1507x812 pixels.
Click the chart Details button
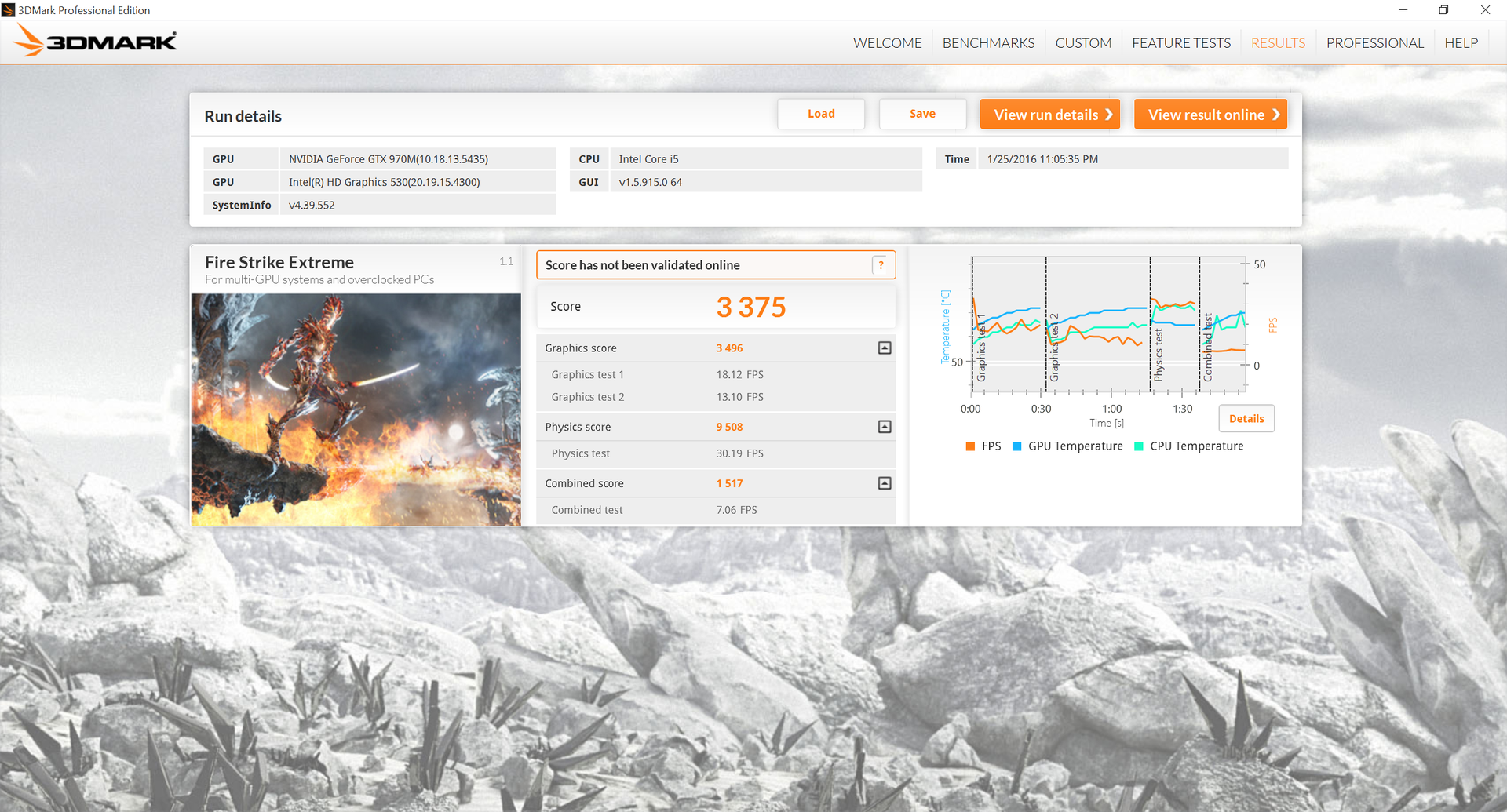(x=1246, y=418)
